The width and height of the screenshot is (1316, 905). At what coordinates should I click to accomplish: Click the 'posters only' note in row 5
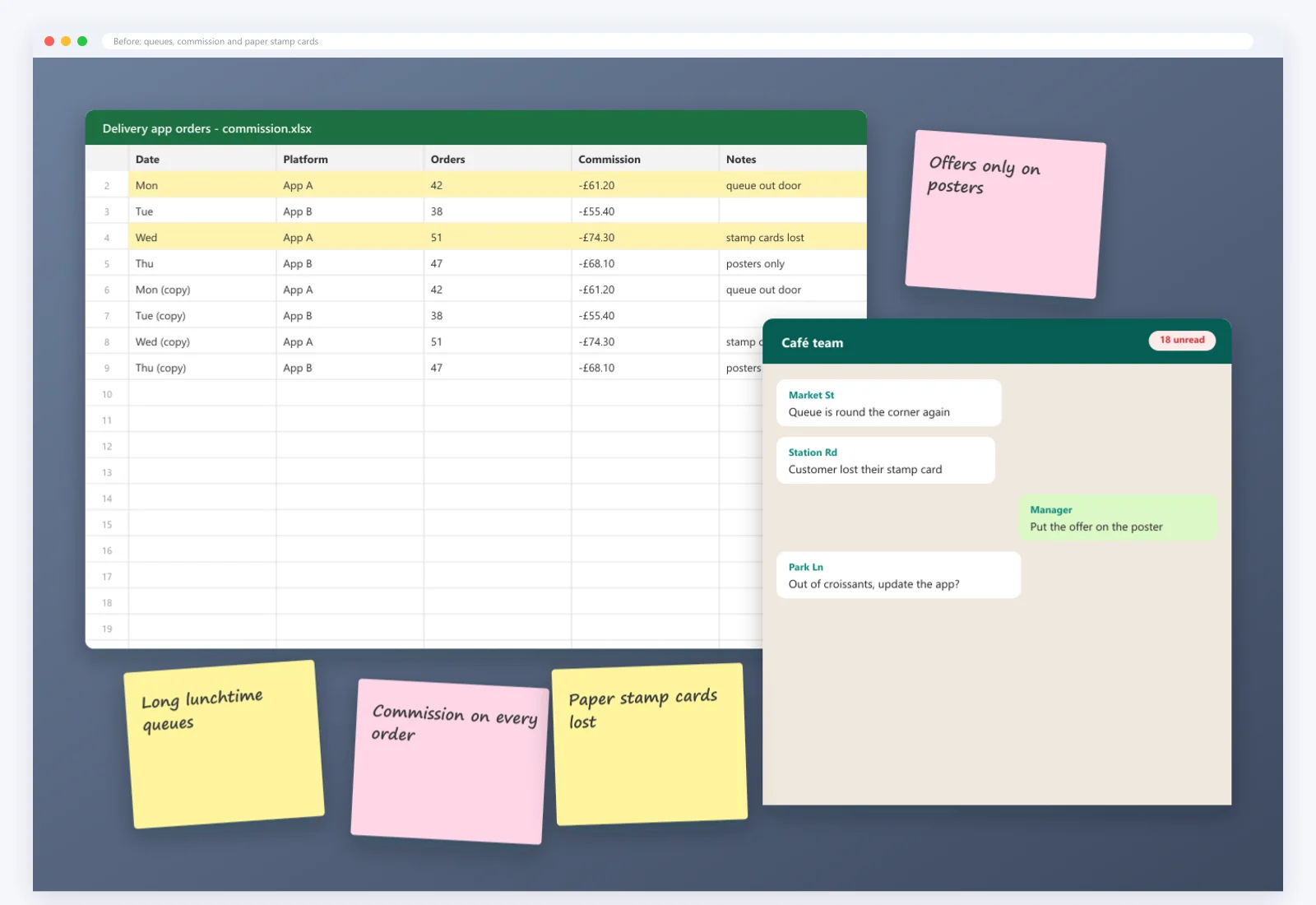point(793,263)
